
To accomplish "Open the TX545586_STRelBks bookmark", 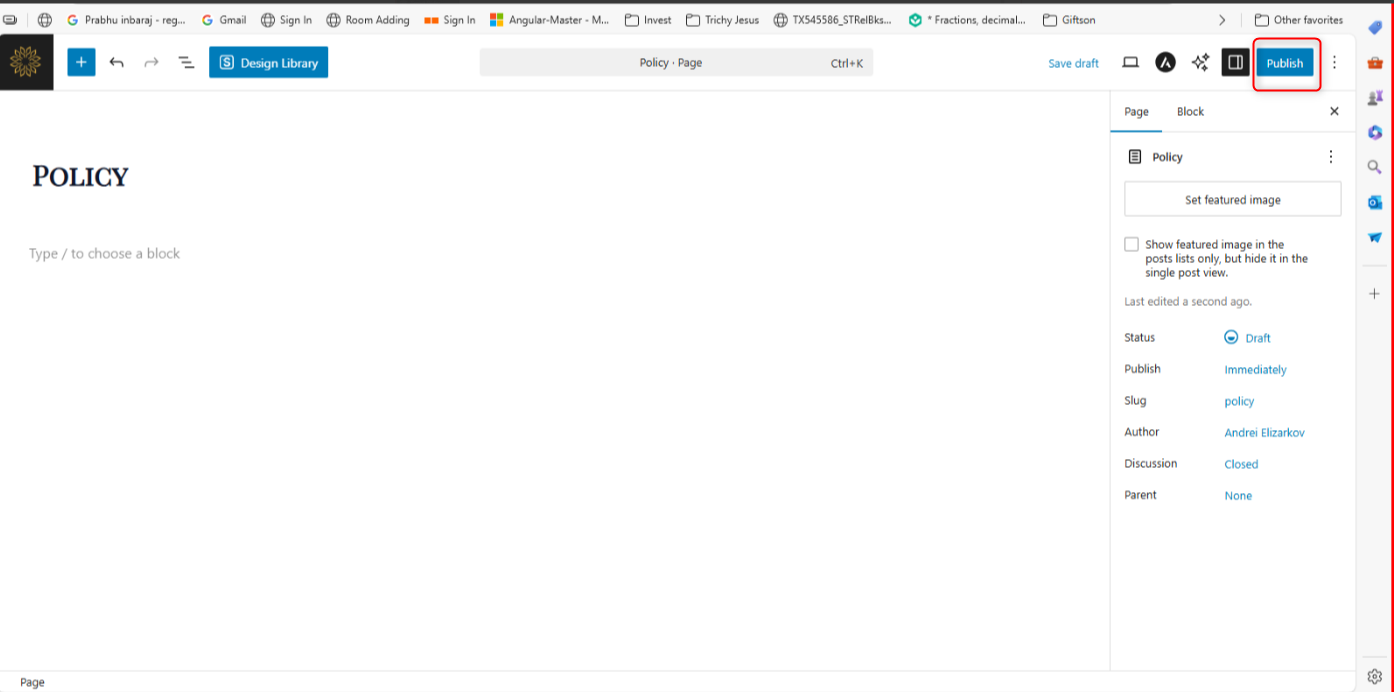I will tap(833, 20).
